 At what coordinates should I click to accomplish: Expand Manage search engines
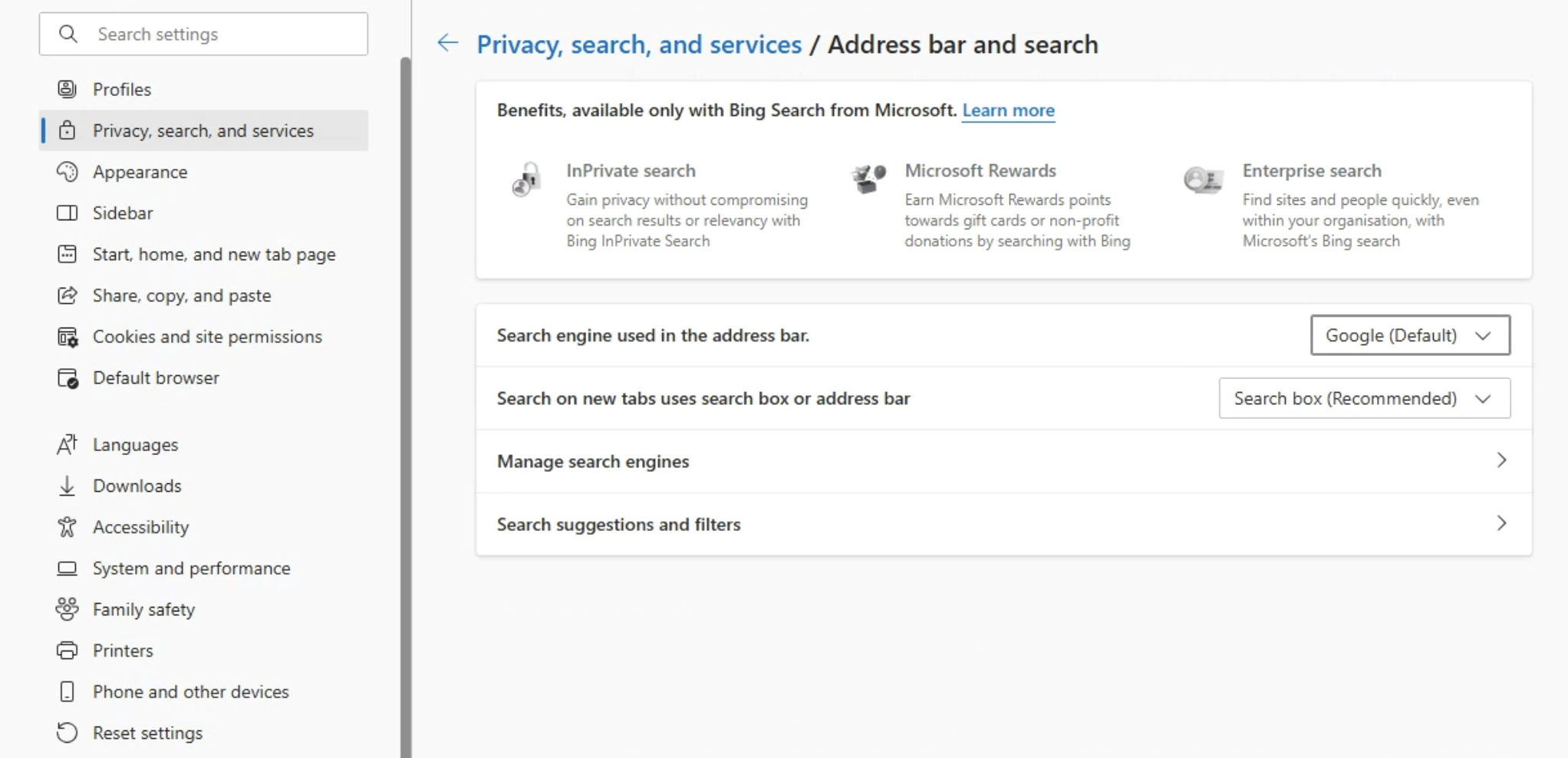(1003, 461)
